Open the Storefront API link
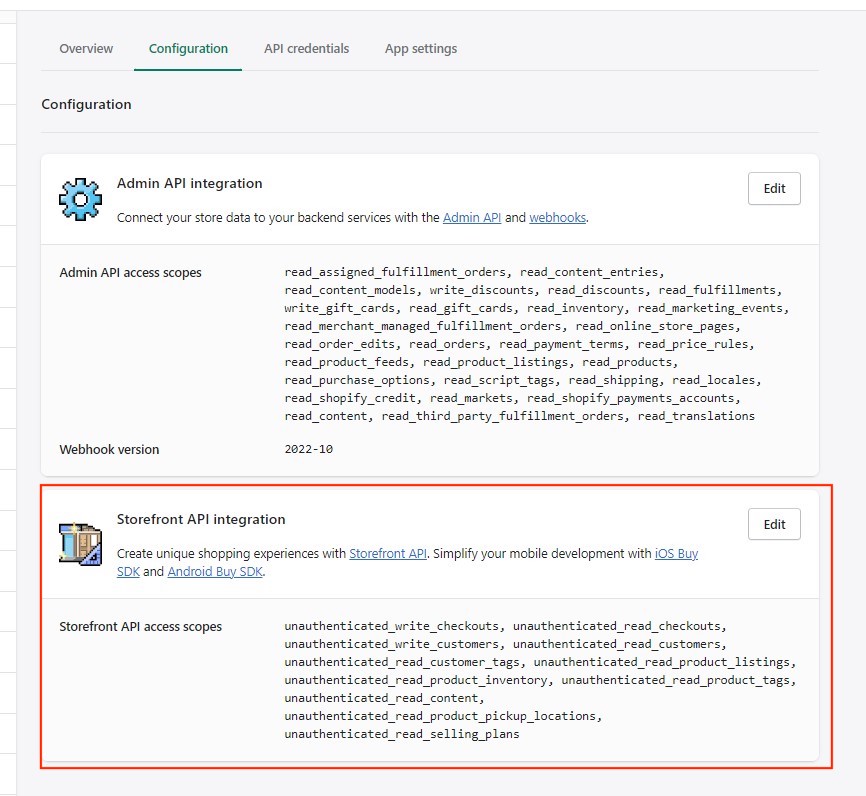 (388, 553)
